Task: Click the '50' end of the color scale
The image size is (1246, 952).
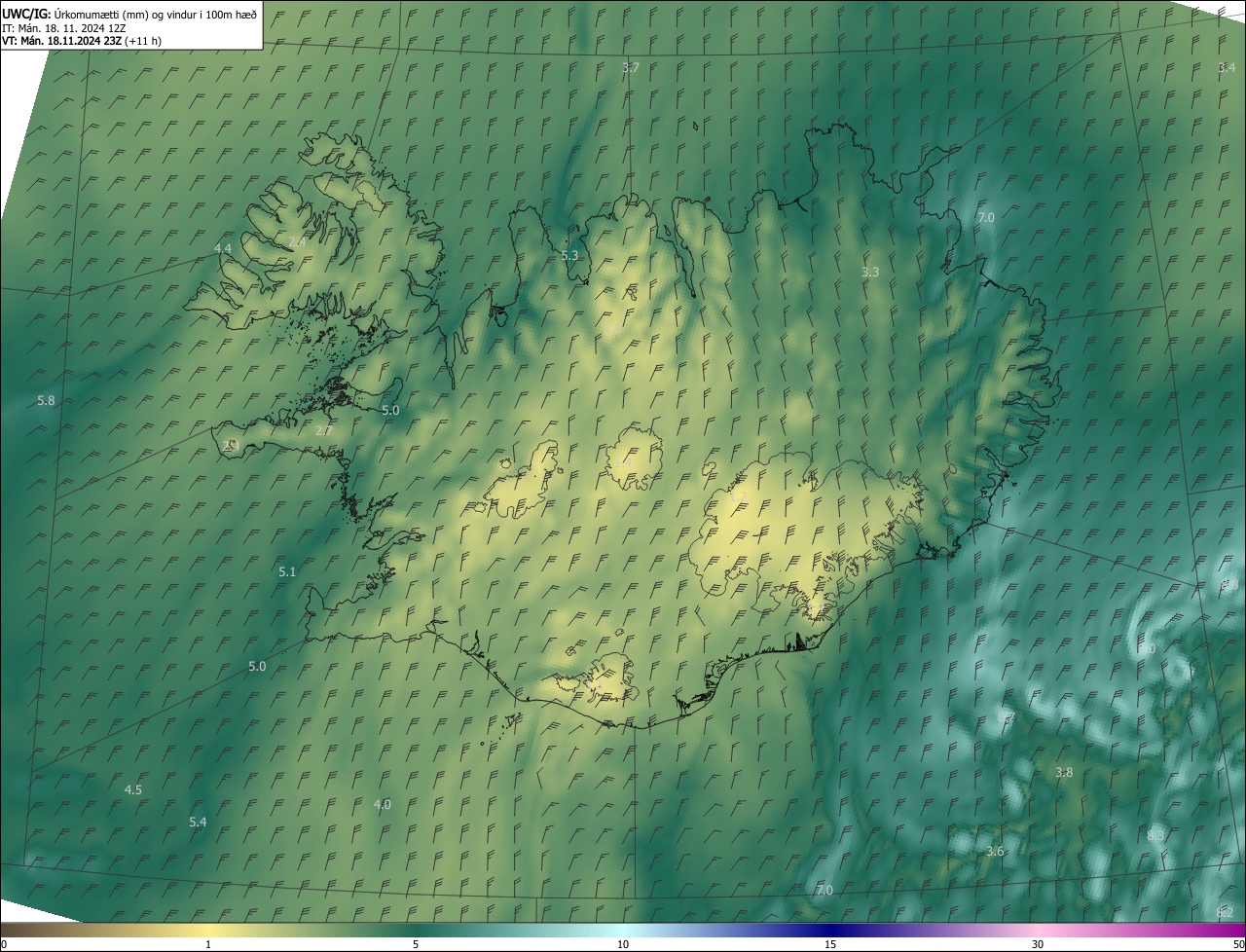Action: 1237,944
